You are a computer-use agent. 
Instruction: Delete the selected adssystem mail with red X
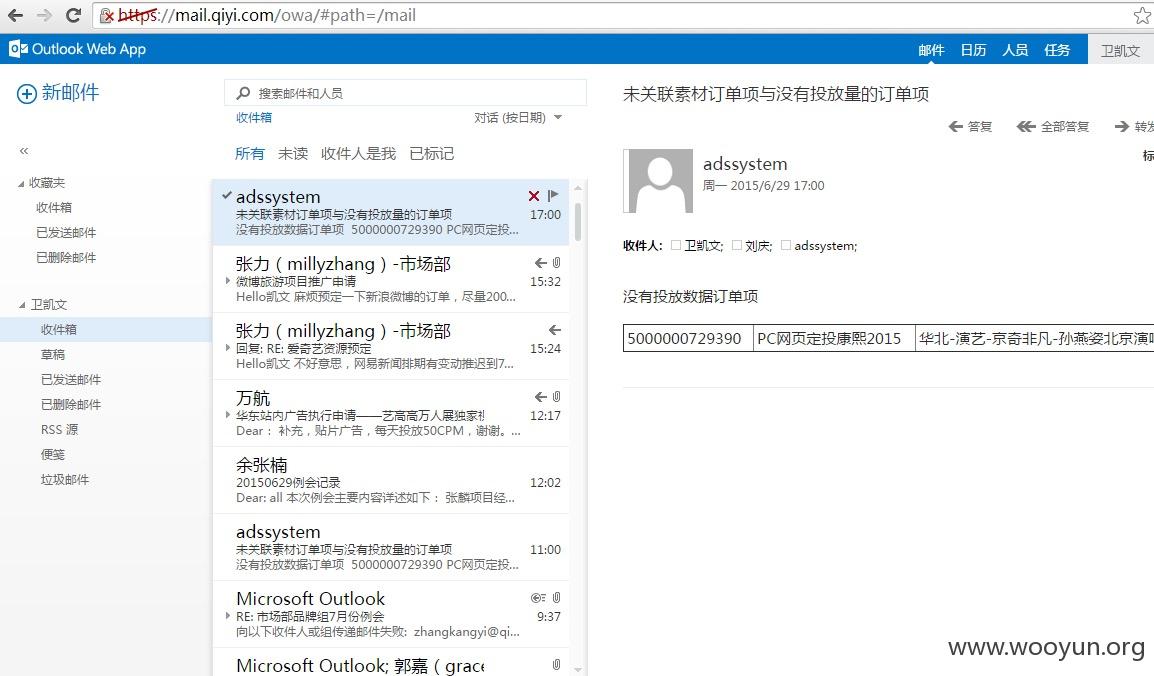pos(534,196)
